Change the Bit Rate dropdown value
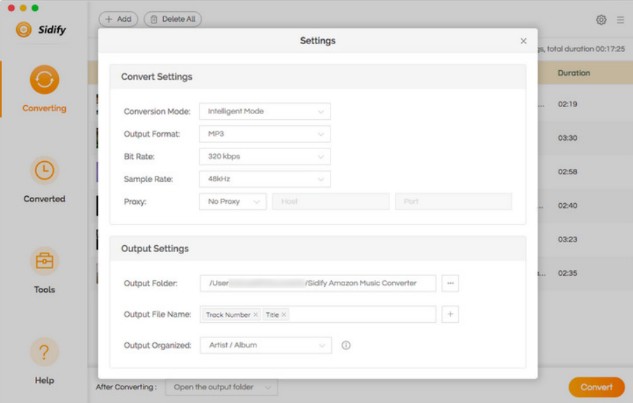The width and height of the screenshot is (633, 403). pos(265,156)
